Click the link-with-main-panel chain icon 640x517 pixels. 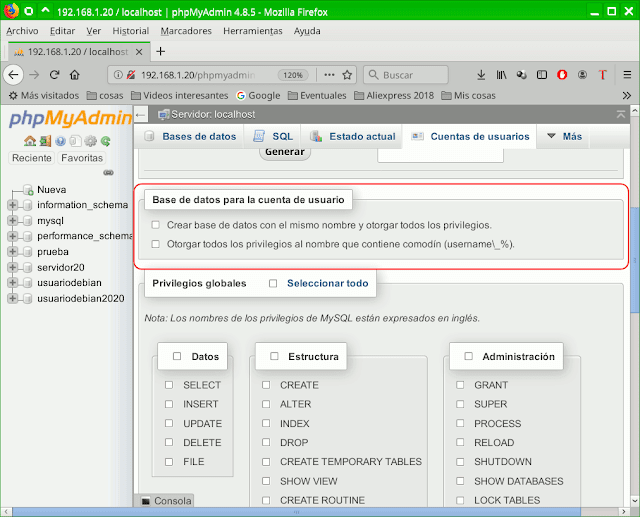click(x=108, y=173)
